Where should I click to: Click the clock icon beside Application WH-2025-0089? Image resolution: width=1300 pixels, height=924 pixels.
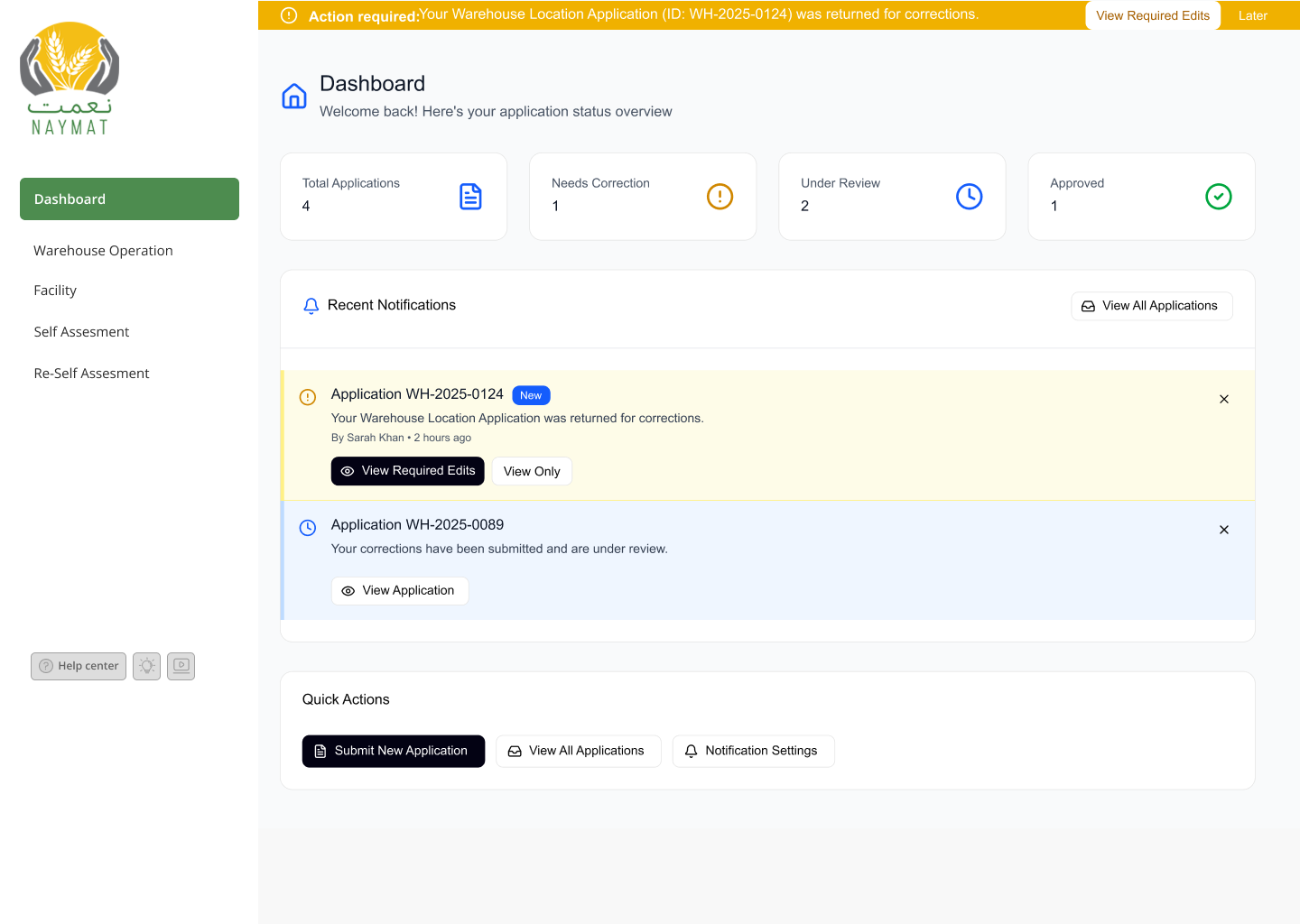(308, 528)
